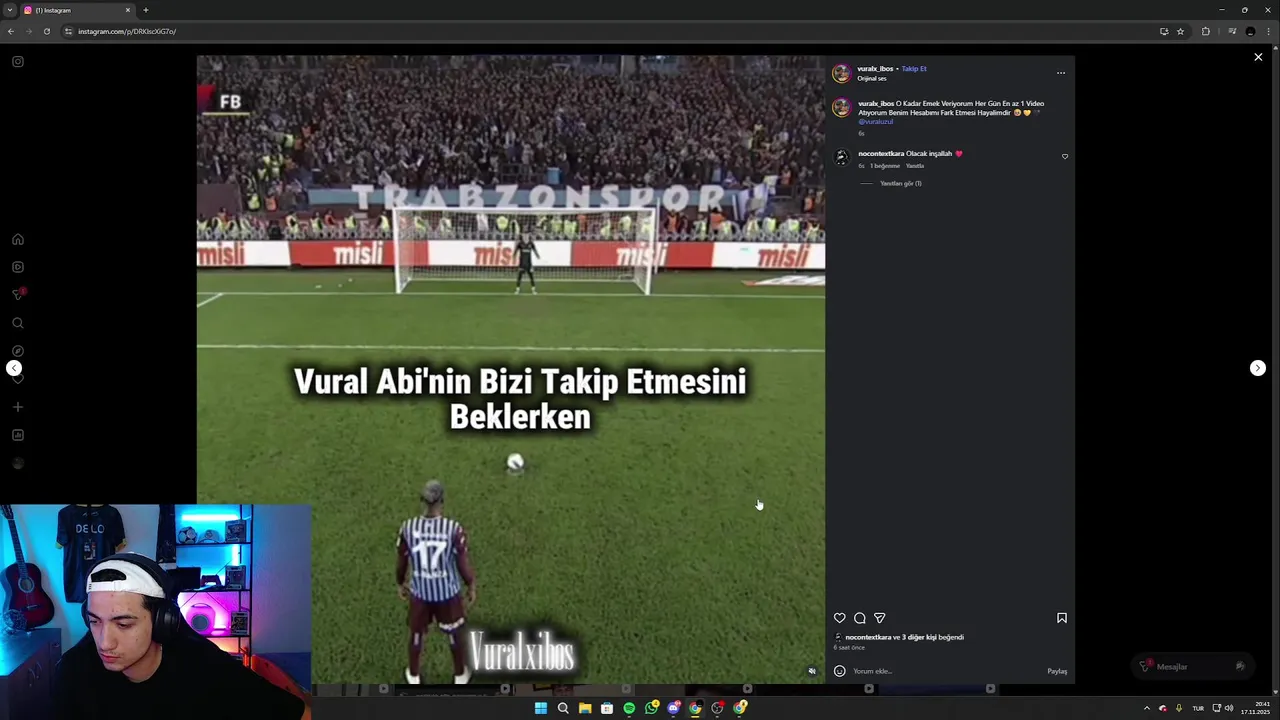This screenshot has height=720, width=1280.
Task: Click Takip Et to follow vuralx_ibos
Action: point(914,69)
